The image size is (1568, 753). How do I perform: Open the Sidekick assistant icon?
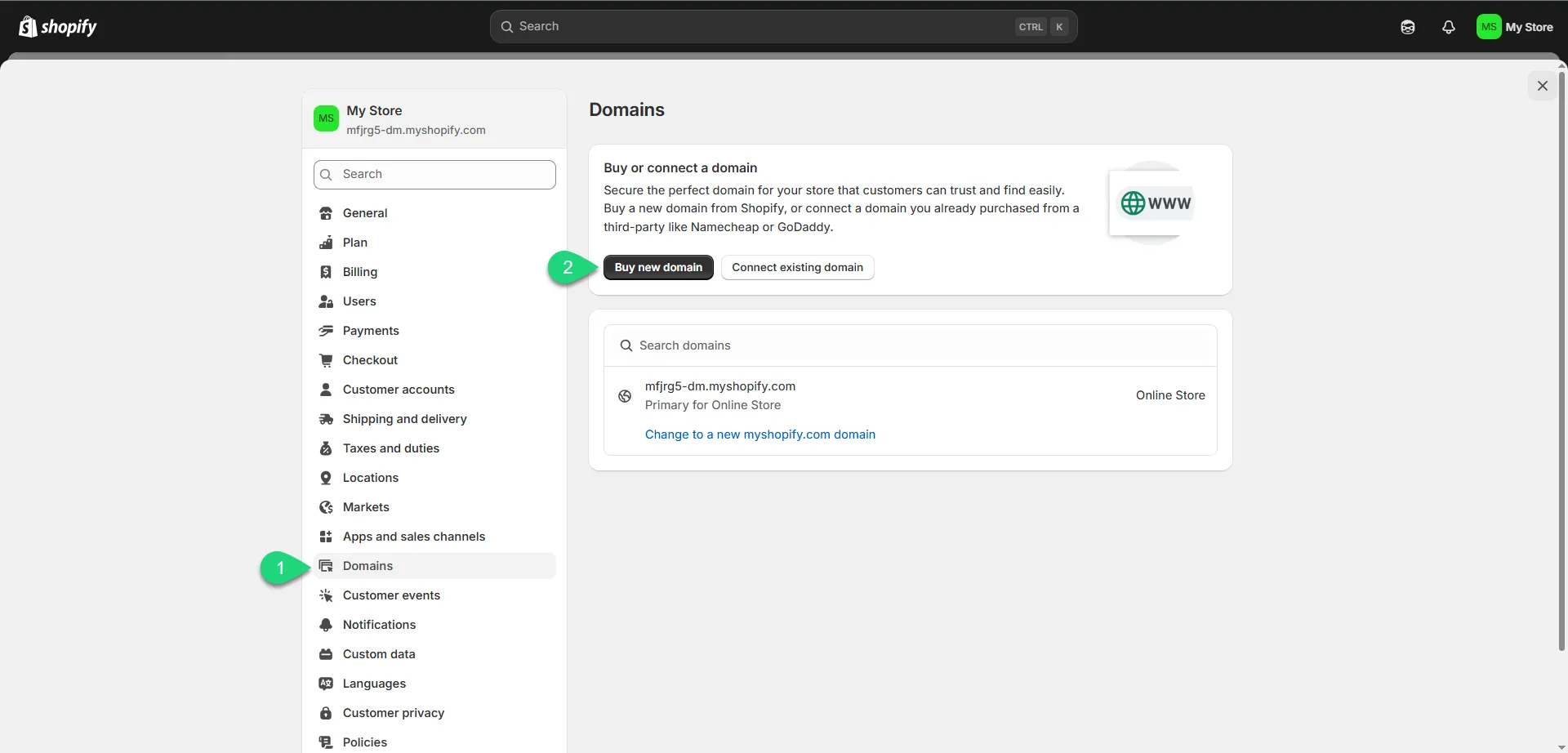[x=1407, y=27]
